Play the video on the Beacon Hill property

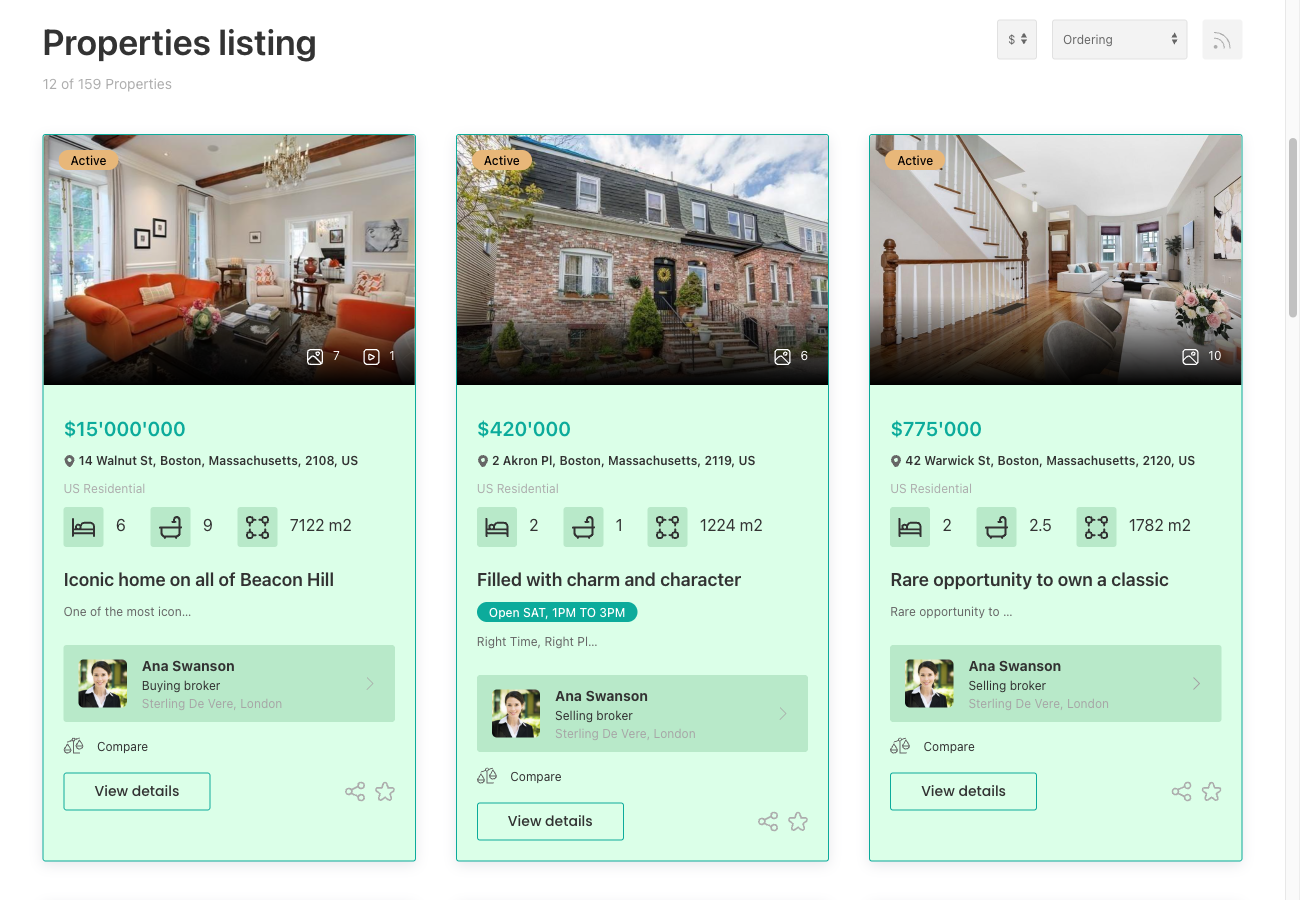click(370, 356)
